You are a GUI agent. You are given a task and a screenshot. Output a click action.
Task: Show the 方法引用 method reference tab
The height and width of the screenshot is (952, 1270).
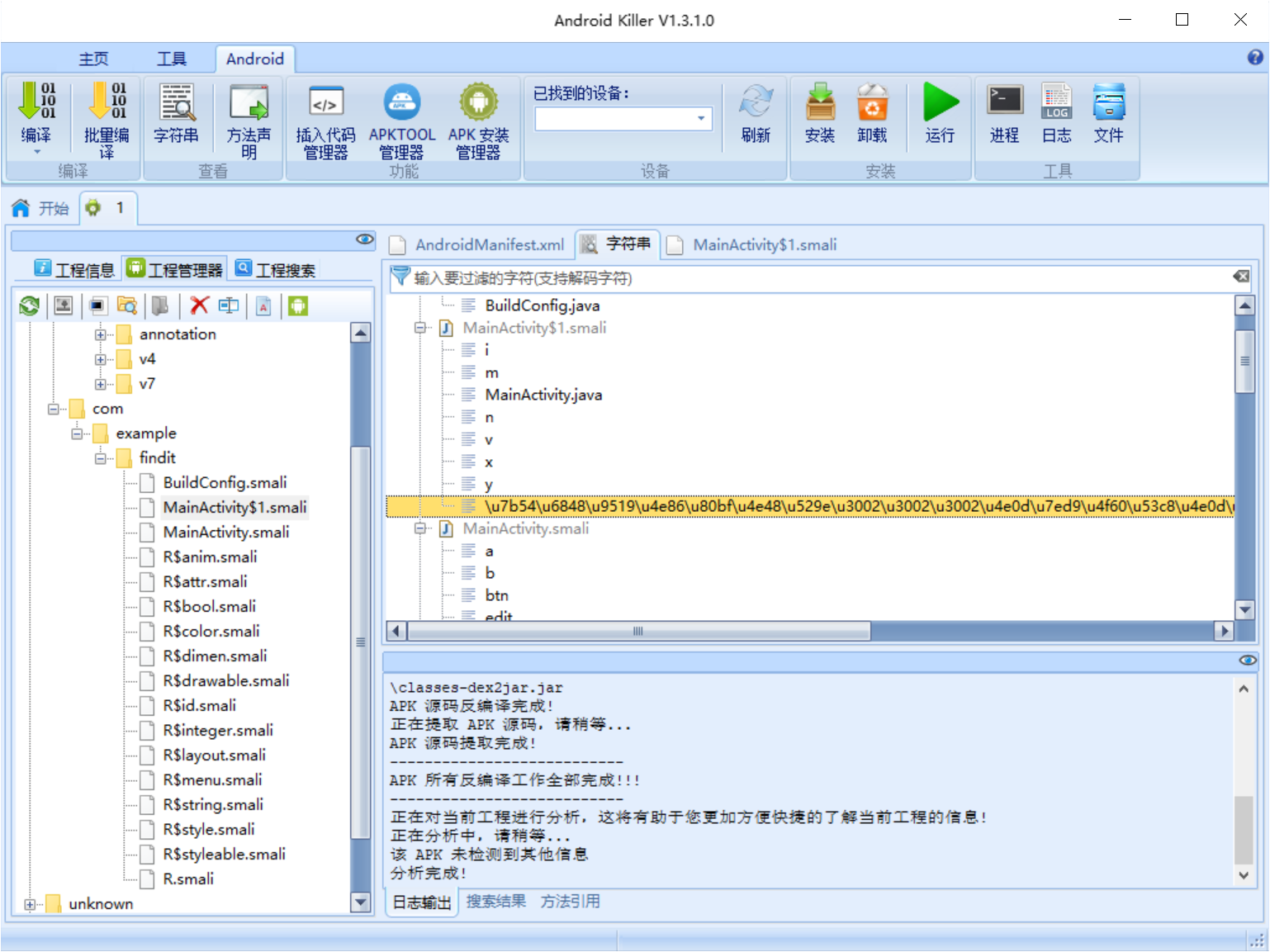tap(570, 902)
